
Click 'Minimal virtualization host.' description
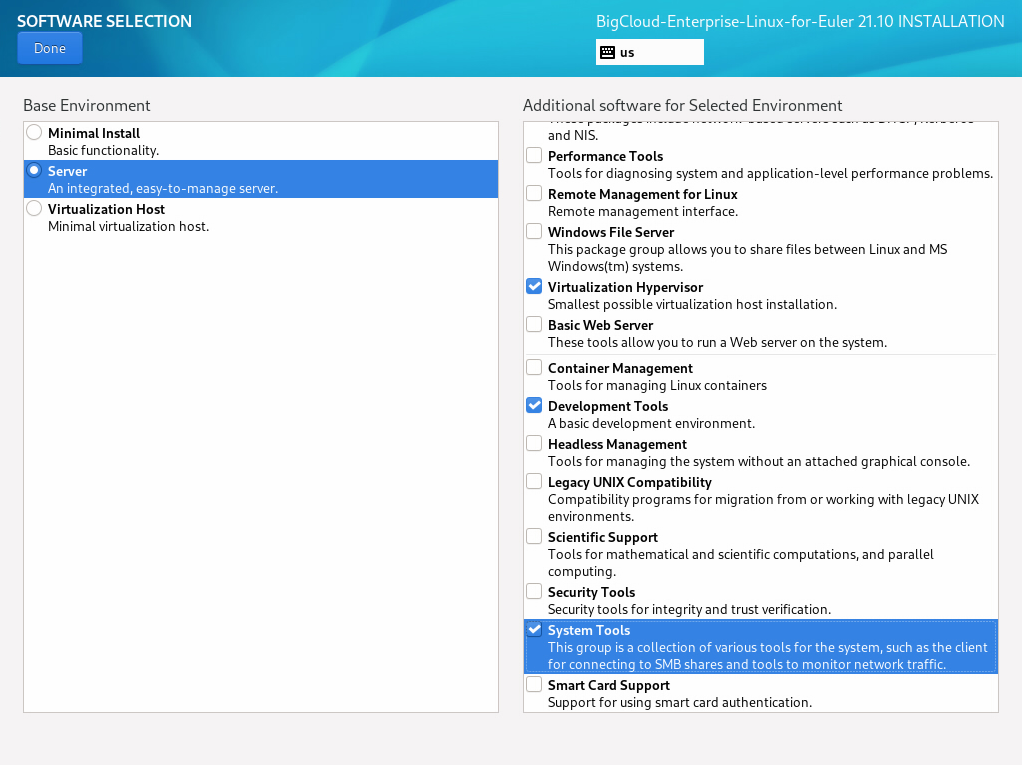click(128, 226)
